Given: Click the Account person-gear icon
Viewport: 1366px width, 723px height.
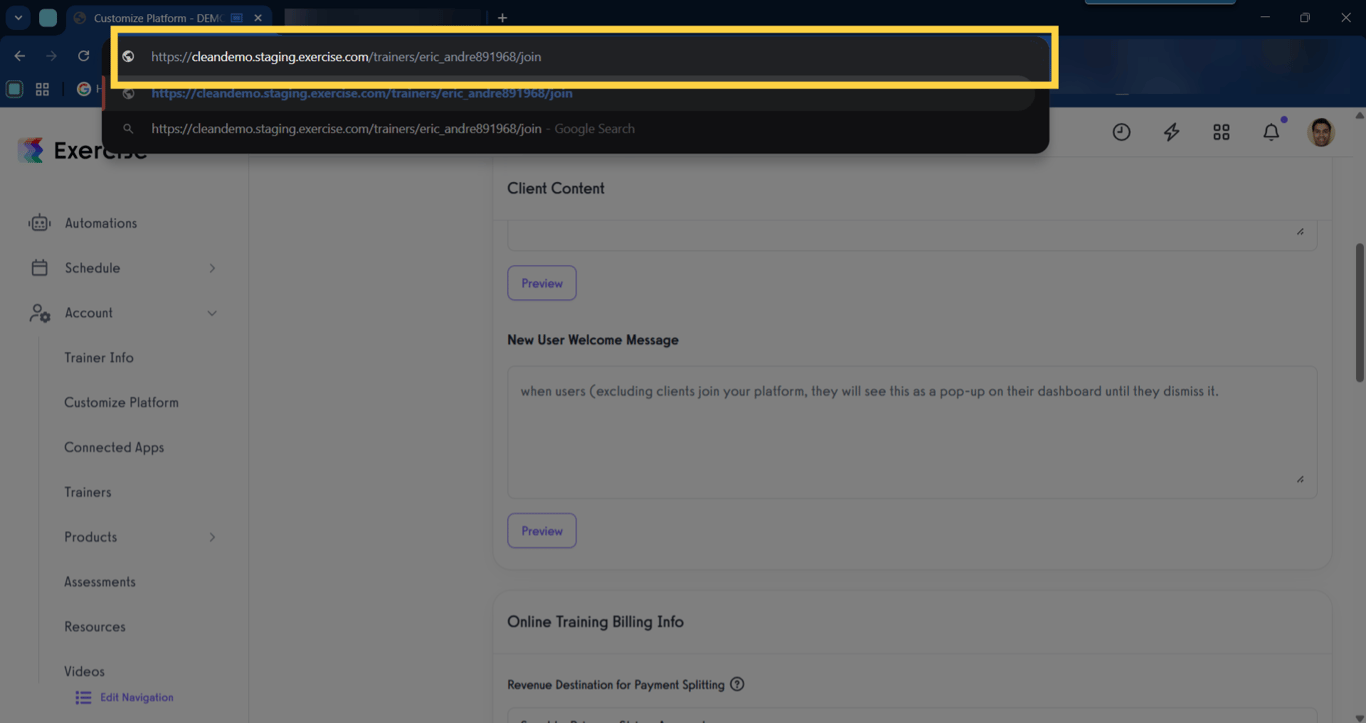Looking at the screenshot, I should (39, 313).
